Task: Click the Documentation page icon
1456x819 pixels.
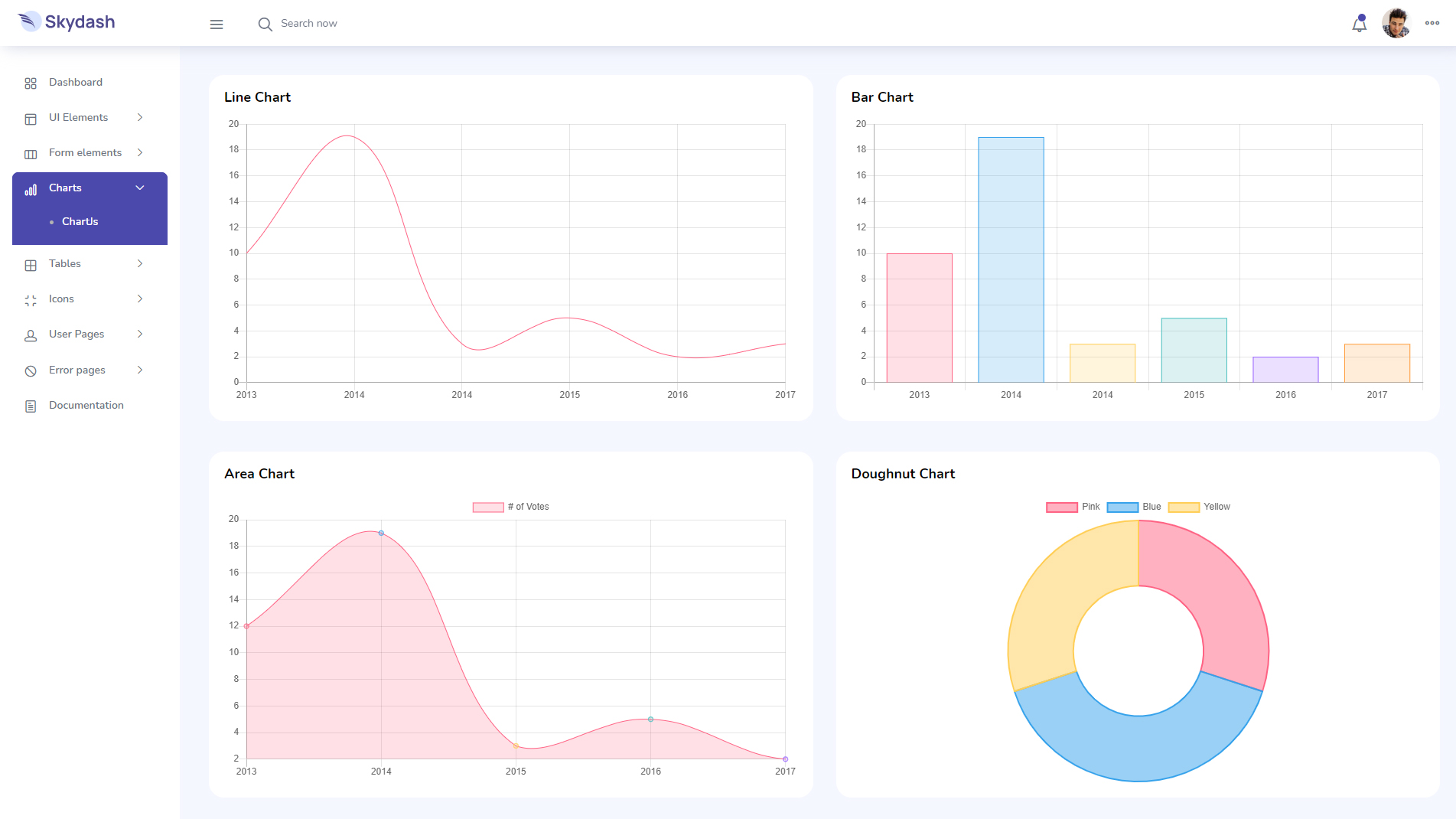Action: click(x=31, y=406)
